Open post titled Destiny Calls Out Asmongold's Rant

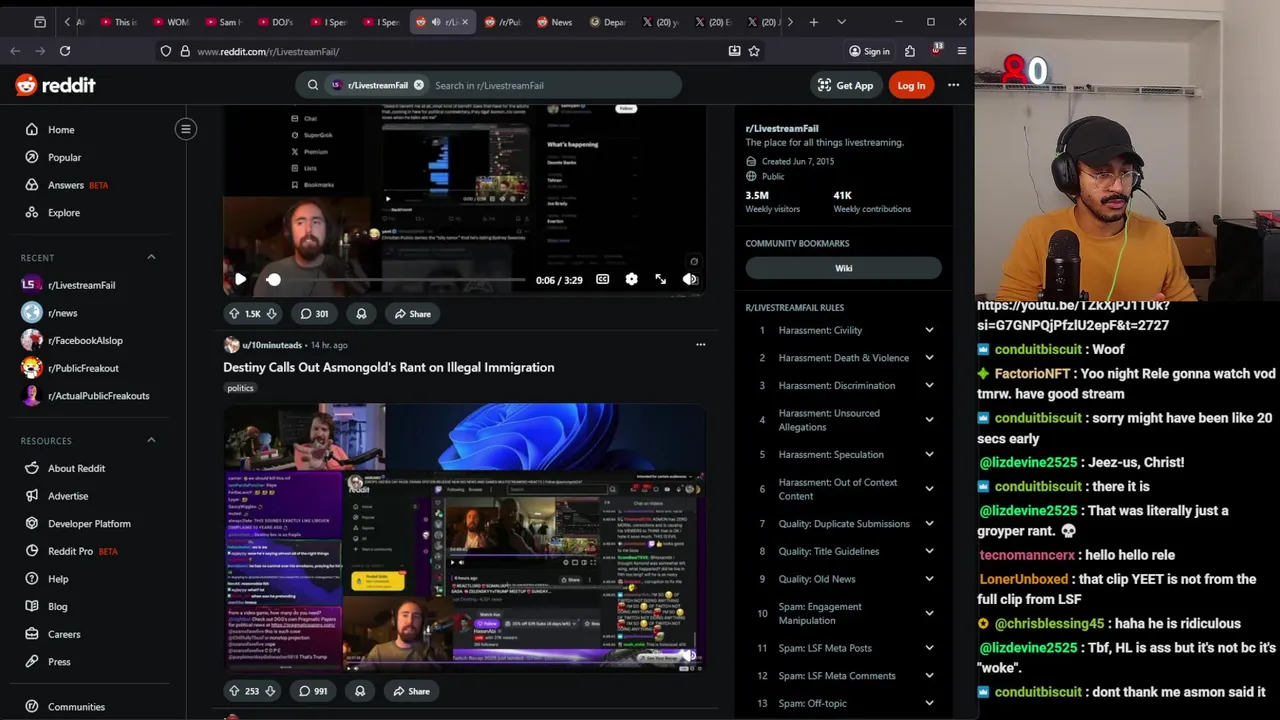pyautogui.click(x=388, y=367)
